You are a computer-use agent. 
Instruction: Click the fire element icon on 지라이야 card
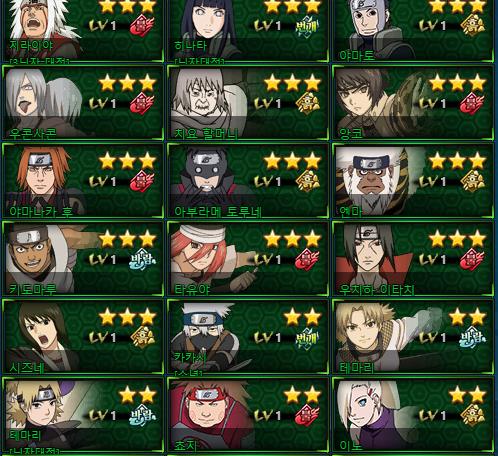click(x=142, y=26)
